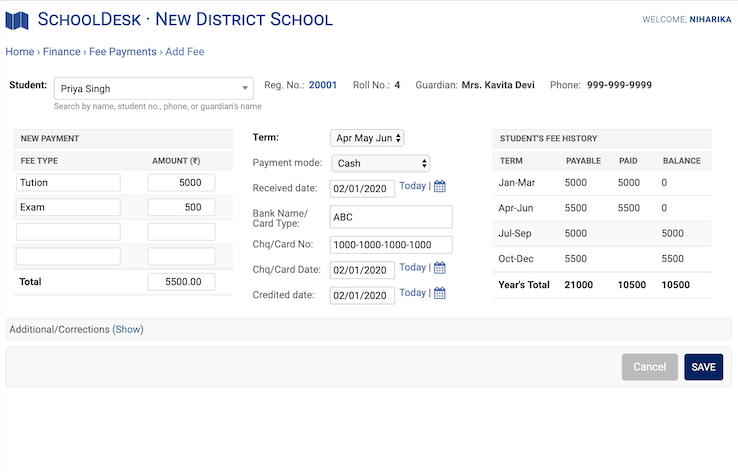Image resolution: width=738 pixels, height=472 pixels.
Task: Navigate to Finance breadcrumb
Action: point(63,52)
